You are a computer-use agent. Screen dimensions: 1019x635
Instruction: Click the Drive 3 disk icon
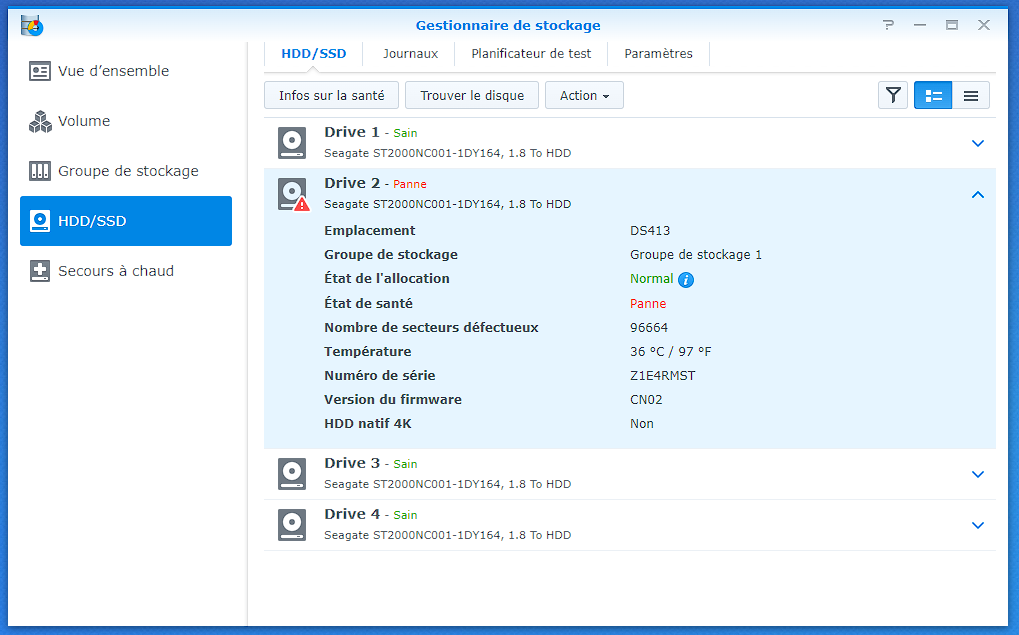pyautogui.click(x=292, y=474)
